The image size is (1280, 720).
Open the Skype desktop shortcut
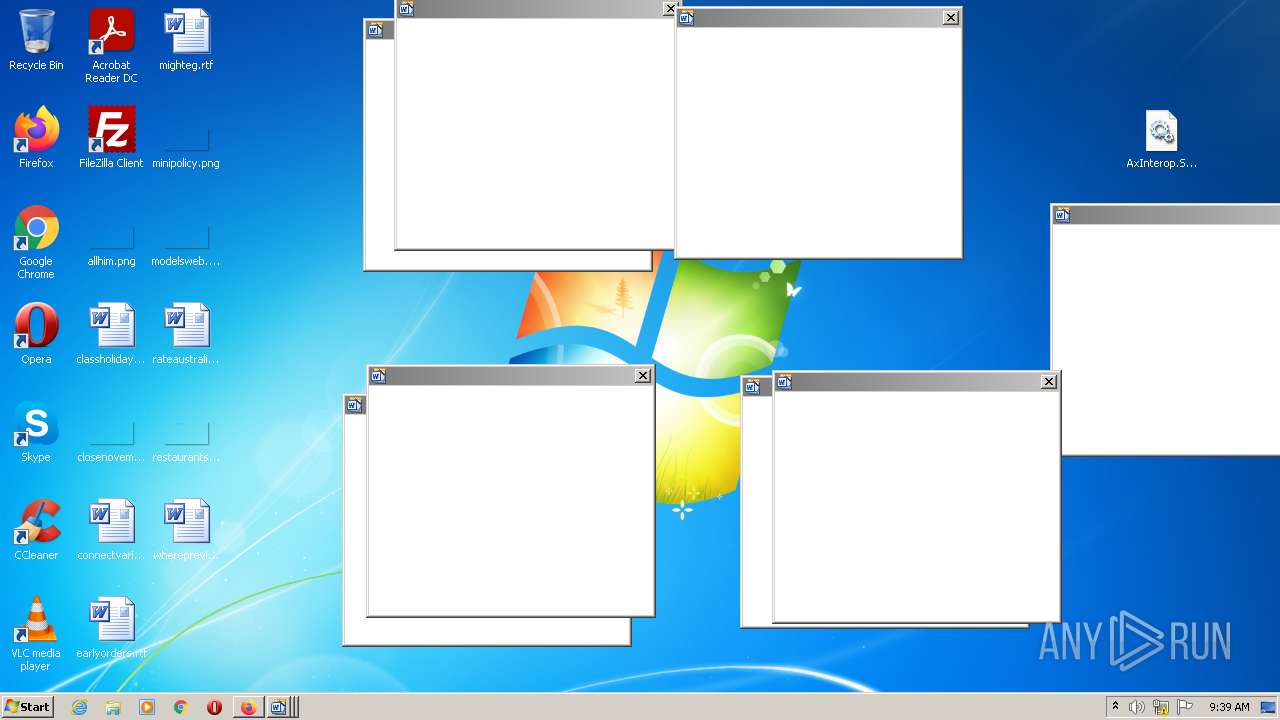[x=36, y=432]
